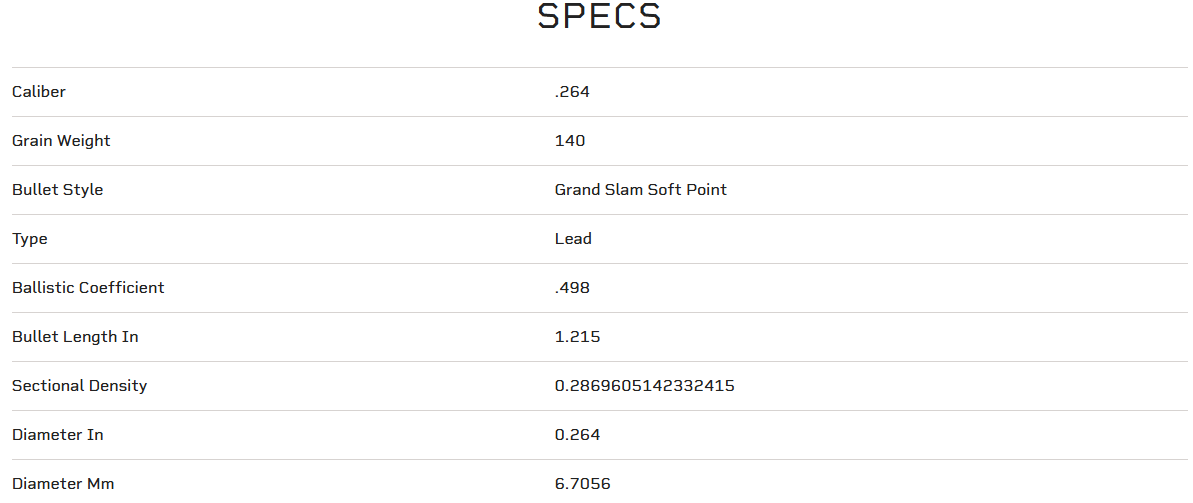1193x503 pixels.
Task: Click the 6.7056 diameter value
Action: click(x=582, y=483)
